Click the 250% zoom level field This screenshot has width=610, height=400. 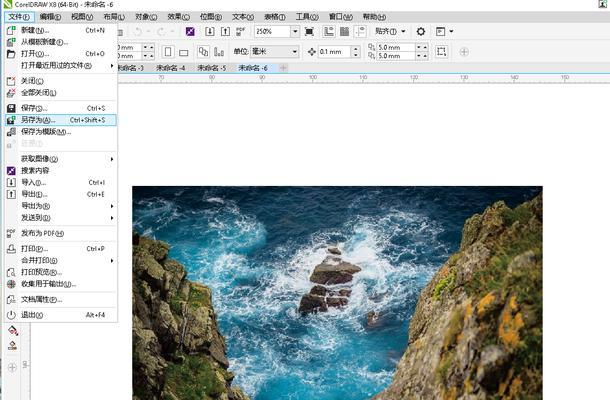[x=272, y=32]
